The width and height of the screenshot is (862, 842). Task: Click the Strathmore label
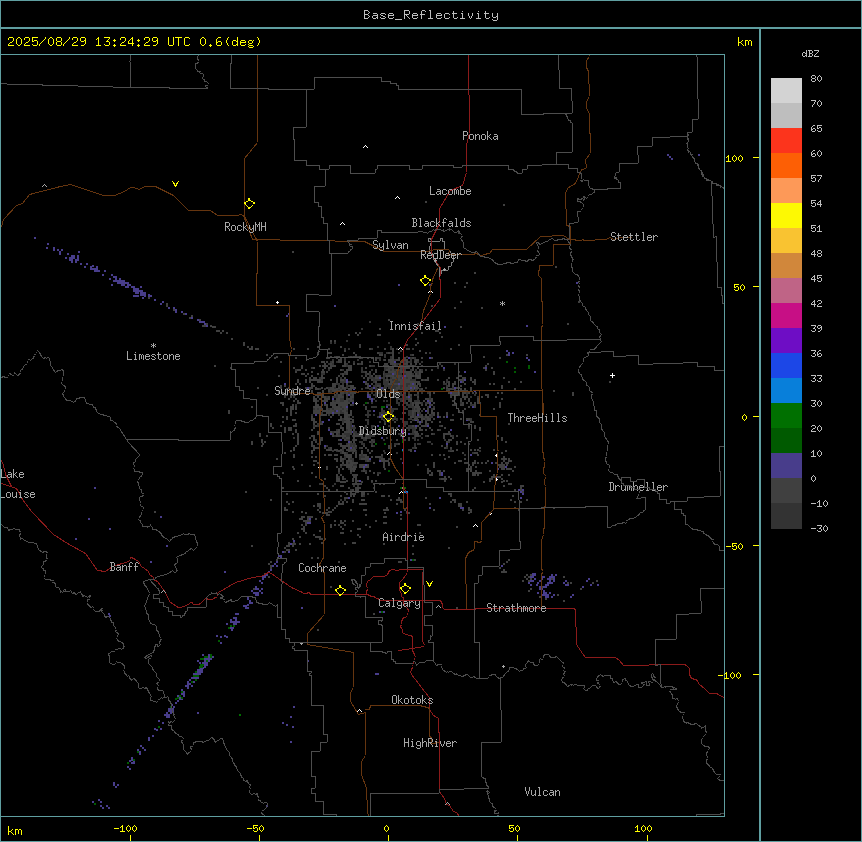516,608
